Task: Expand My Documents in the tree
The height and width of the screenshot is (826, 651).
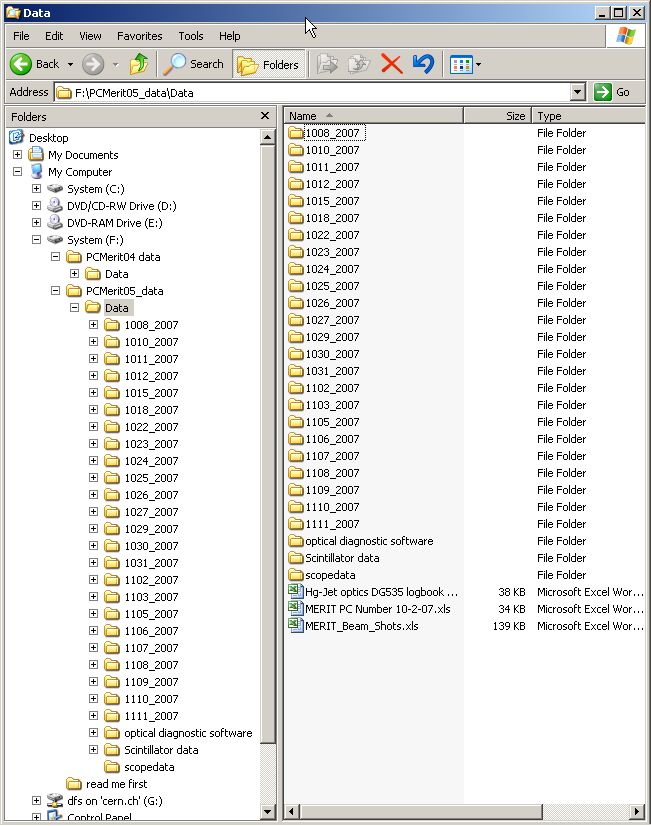Action: 17,154
